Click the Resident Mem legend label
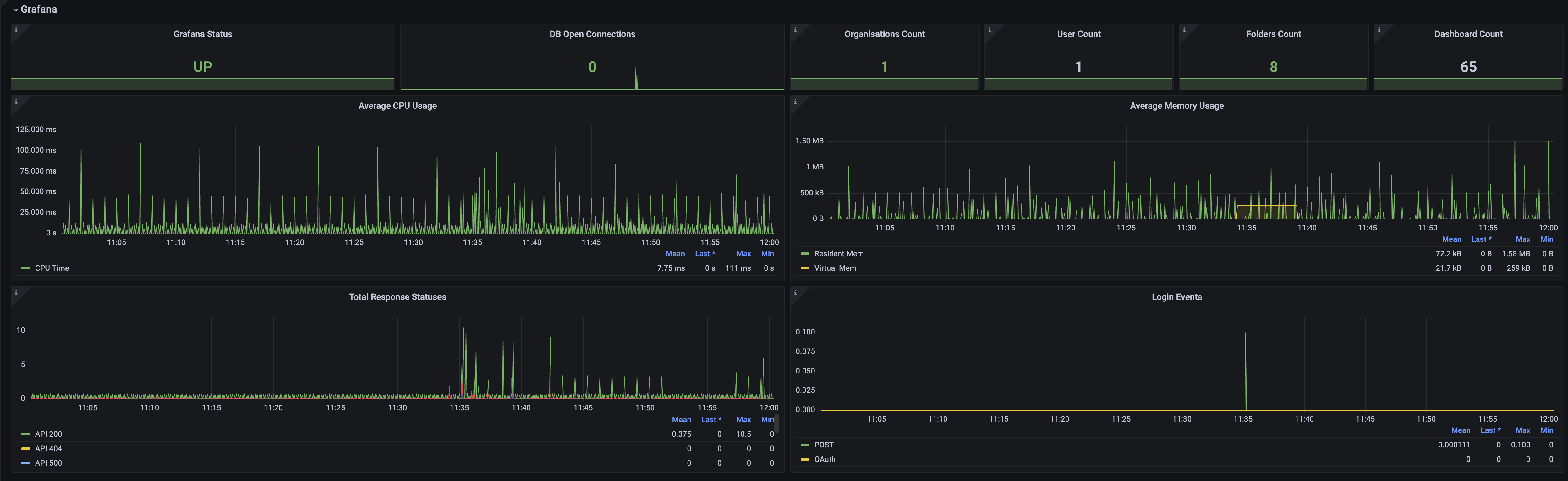 point(838,254)
